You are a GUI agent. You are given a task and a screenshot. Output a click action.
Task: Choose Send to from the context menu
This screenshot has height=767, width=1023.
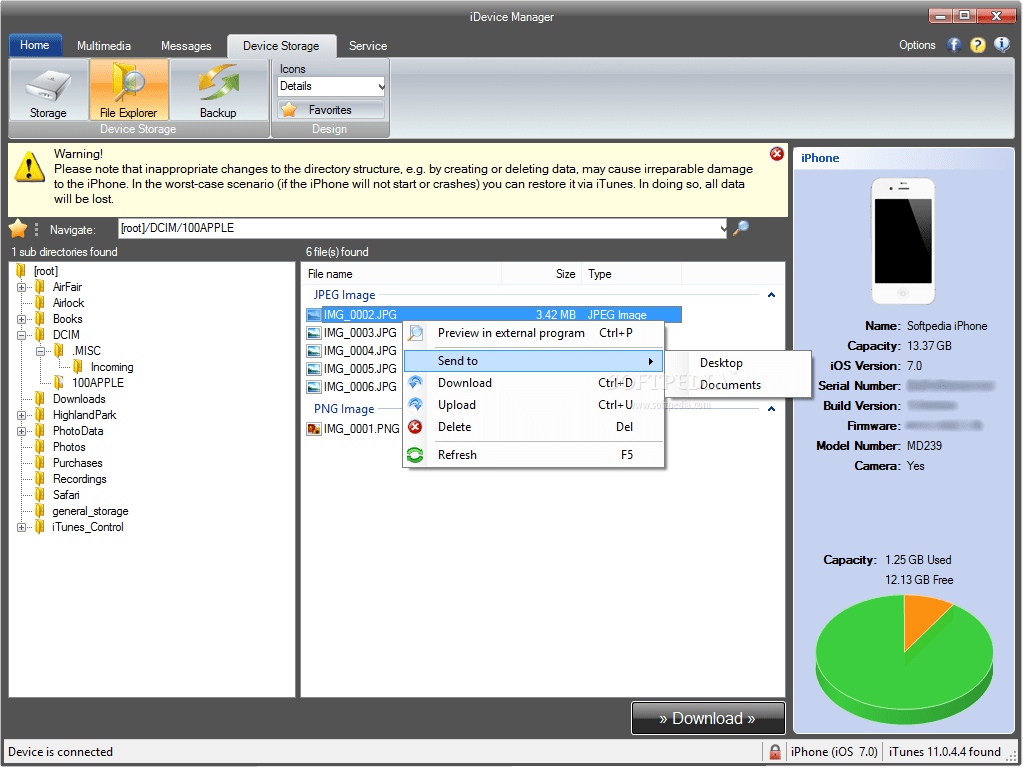point(457,360)
